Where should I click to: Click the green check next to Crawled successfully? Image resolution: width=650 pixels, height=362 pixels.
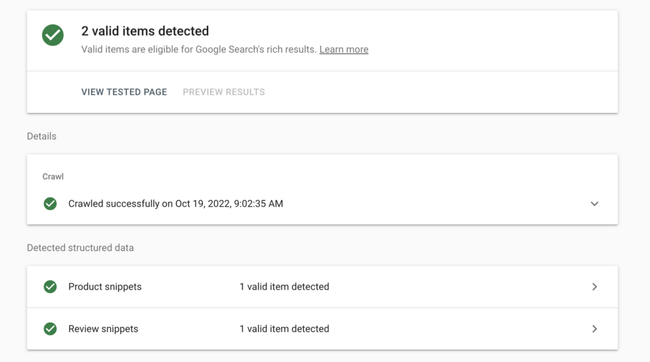50,204
